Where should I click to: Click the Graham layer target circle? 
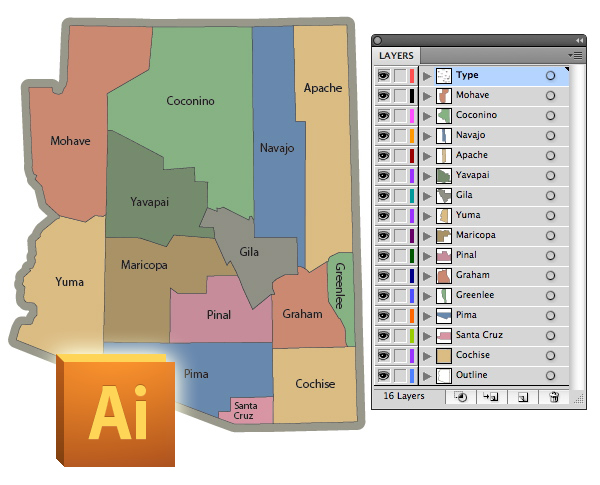[550, 275]
